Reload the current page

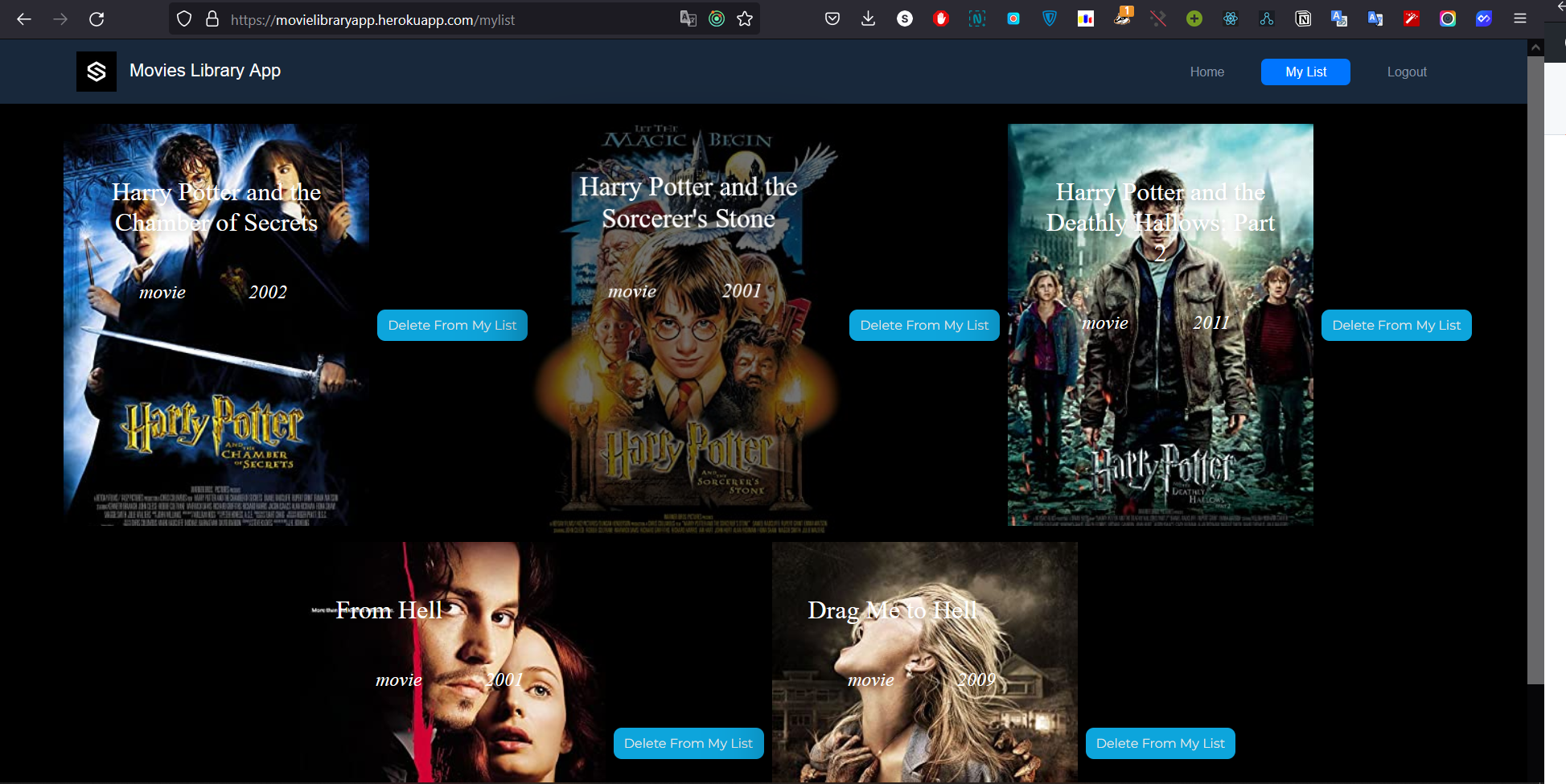click(x=97, y=18)
